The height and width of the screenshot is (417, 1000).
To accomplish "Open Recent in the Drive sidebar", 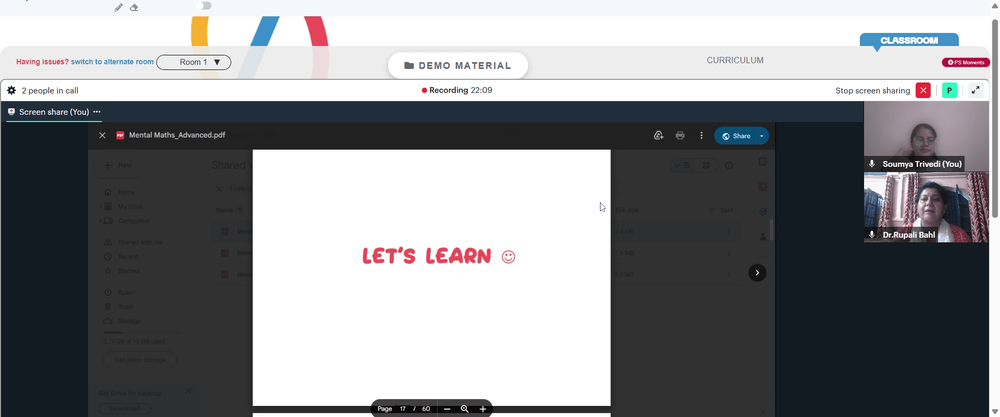I will coord(122,256).
